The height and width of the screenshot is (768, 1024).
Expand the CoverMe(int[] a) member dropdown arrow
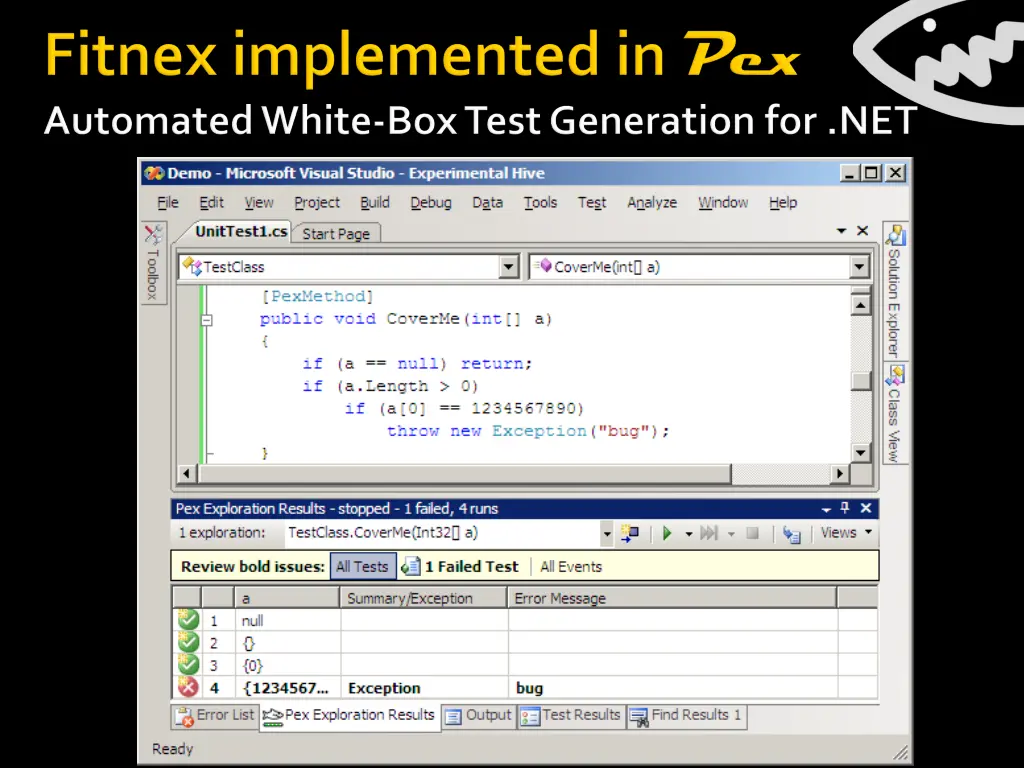[x=859, y=267]
